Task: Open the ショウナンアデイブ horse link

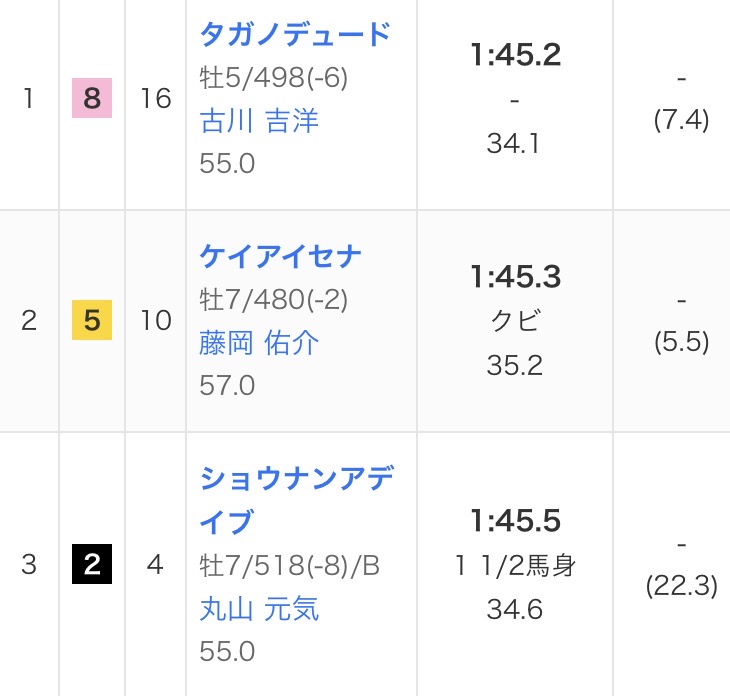Action: click(x=296, y=498)
